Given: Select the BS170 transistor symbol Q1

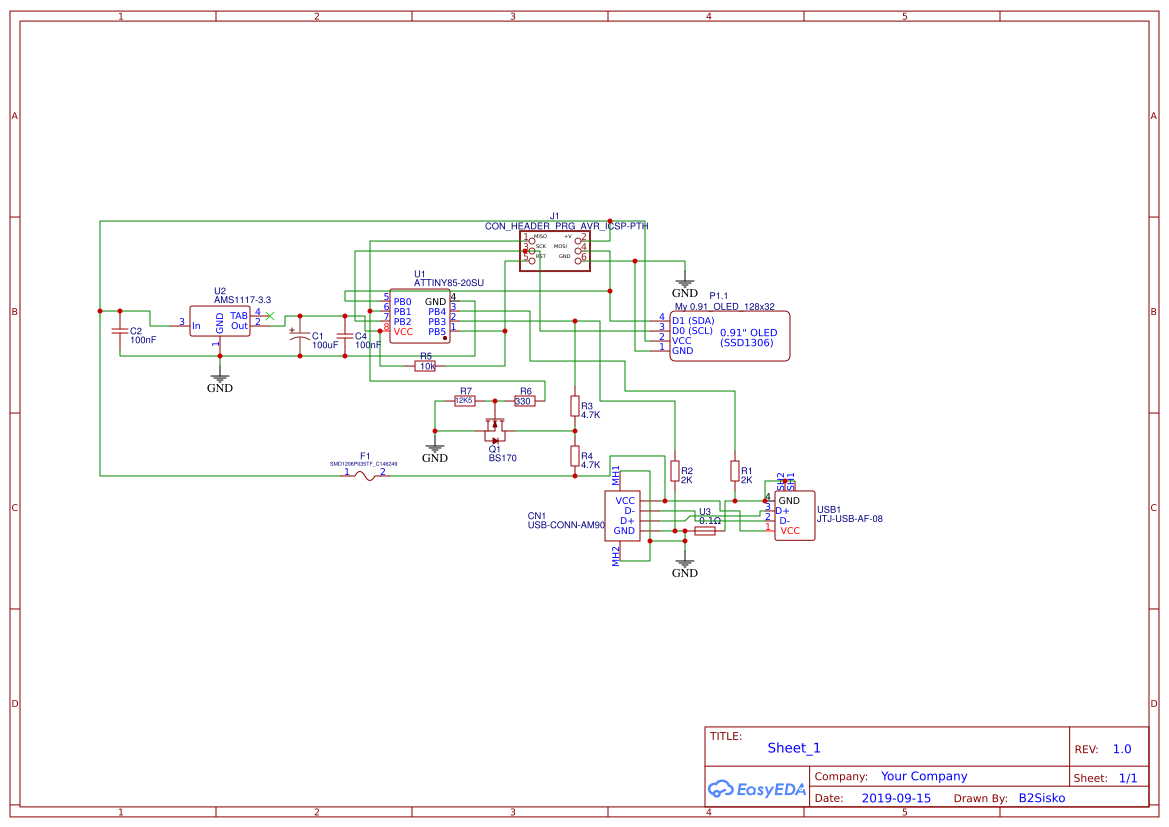Looking at the screenshot, I should point(494,432).
